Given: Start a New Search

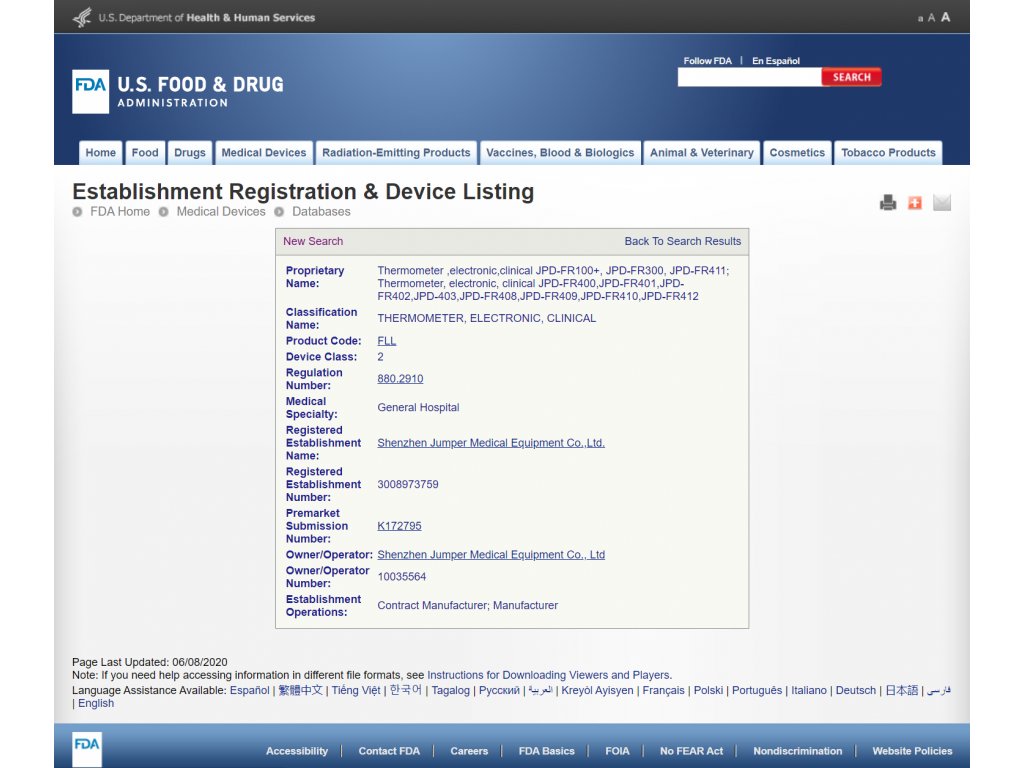Looking at the screenshot, I should point(313,241).
